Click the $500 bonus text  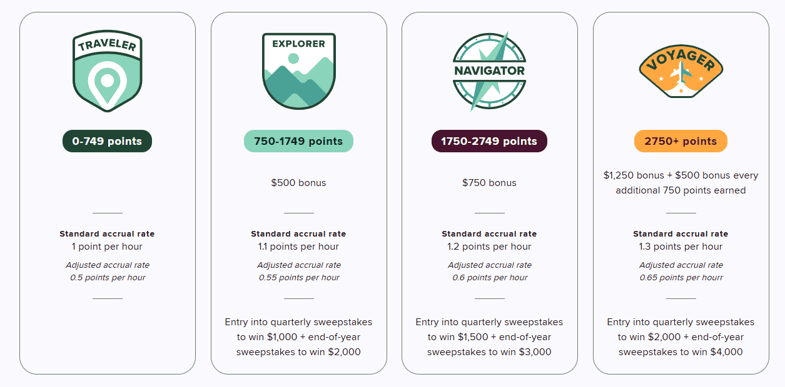click(298, 183)
